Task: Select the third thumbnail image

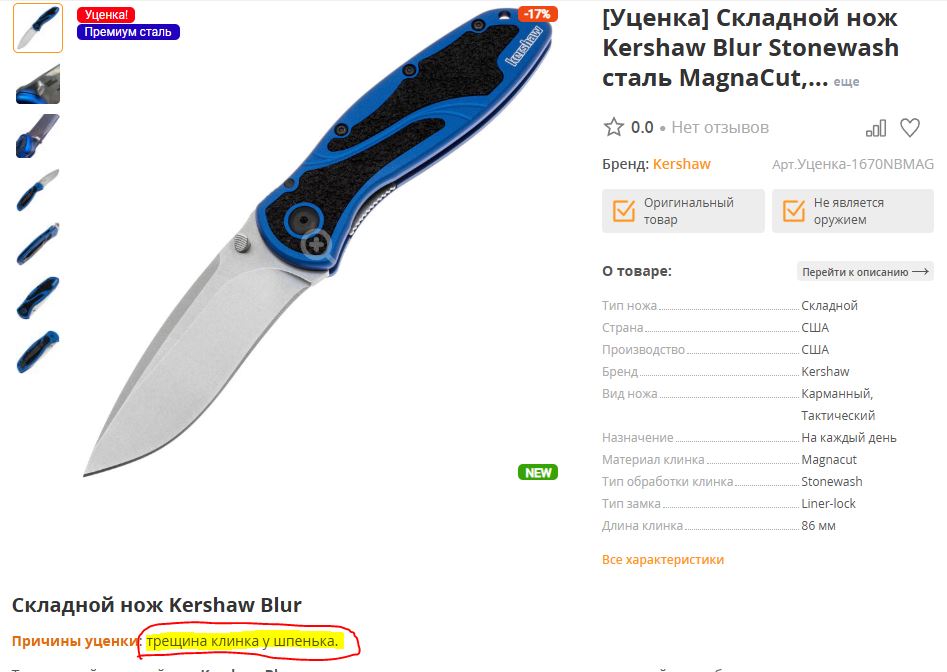Action: click(38, 136)
